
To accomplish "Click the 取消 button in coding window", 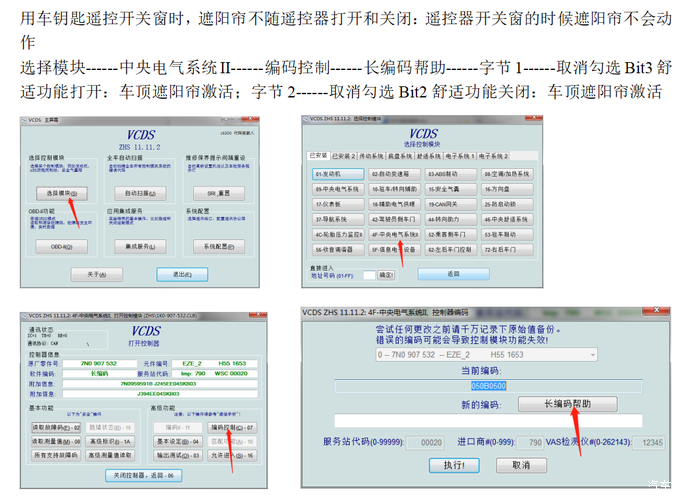I will click(x=521, y=465).
